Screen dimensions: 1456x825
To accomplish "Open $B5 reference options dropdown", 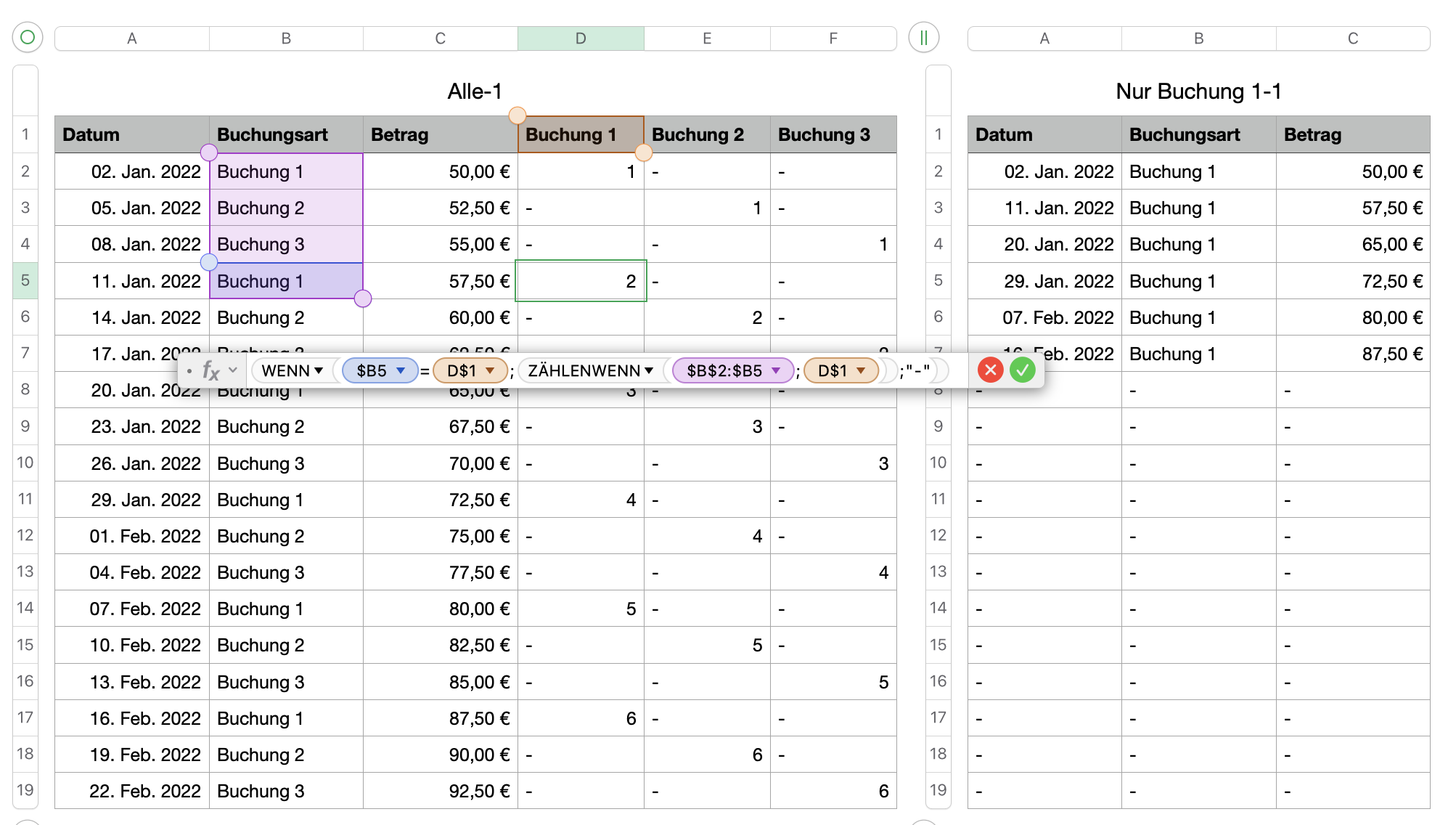I will 401,370.
